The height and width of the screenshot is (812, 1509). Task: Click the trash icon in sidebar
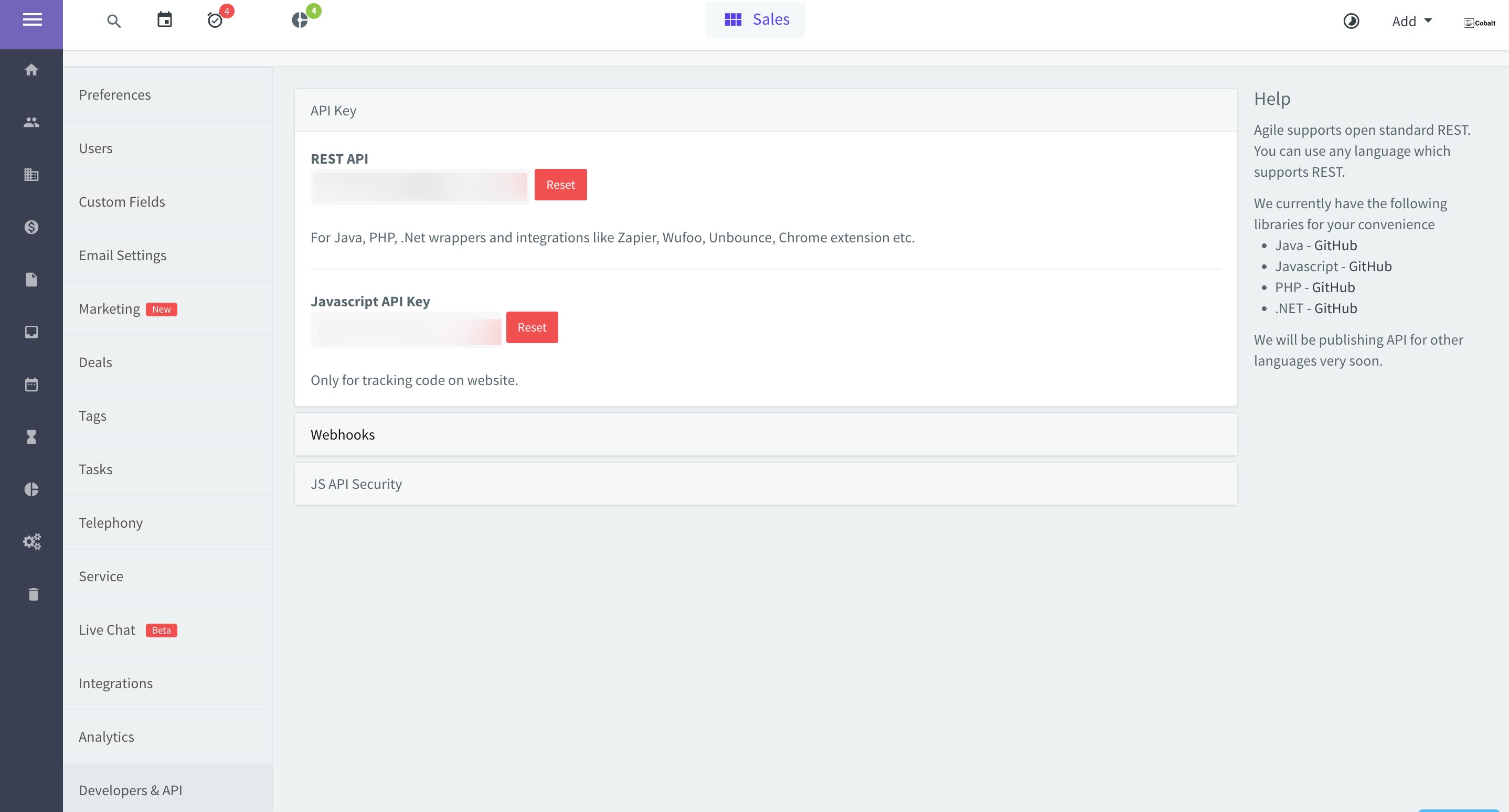coord(34,594)
